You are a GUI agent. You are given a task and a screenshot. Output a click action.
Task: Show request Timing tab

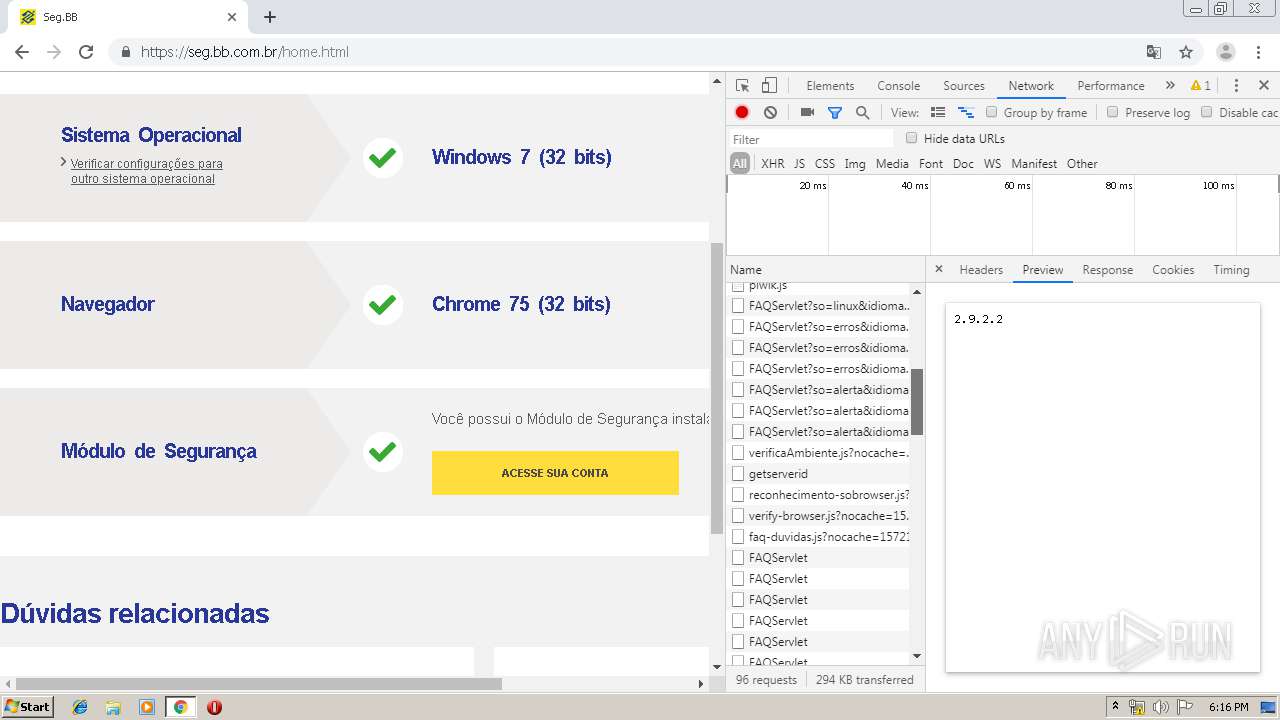[x=1231, y=270]
